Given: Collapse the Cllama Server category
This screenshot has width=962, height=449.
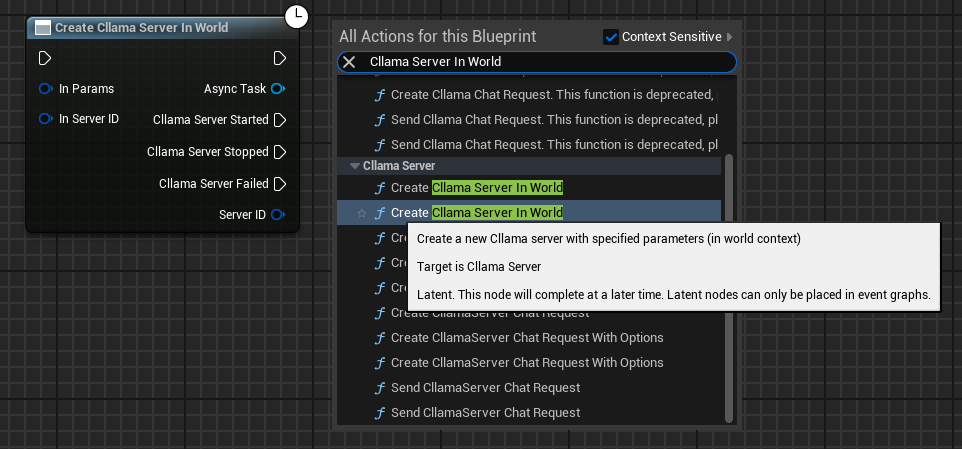Looking at the screenshot, I should pos(355,166).
